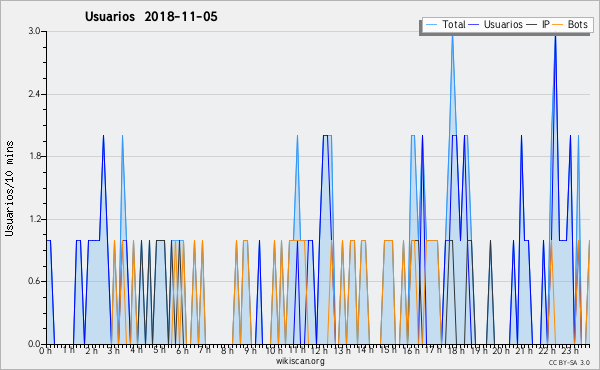
Task: Click the chart title 'Usuarios 2018-11-05'
Action: (x=151, y=17)
